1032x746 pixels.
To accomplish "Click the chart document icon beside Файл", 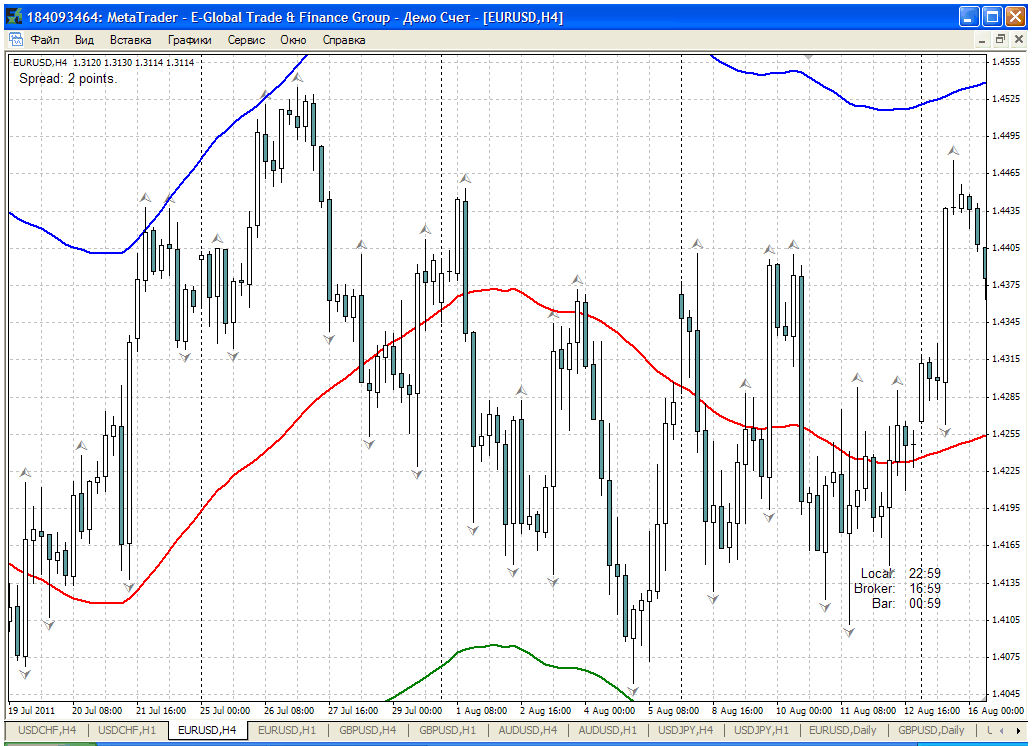I will pyautogui.click(x=16, y=40).
